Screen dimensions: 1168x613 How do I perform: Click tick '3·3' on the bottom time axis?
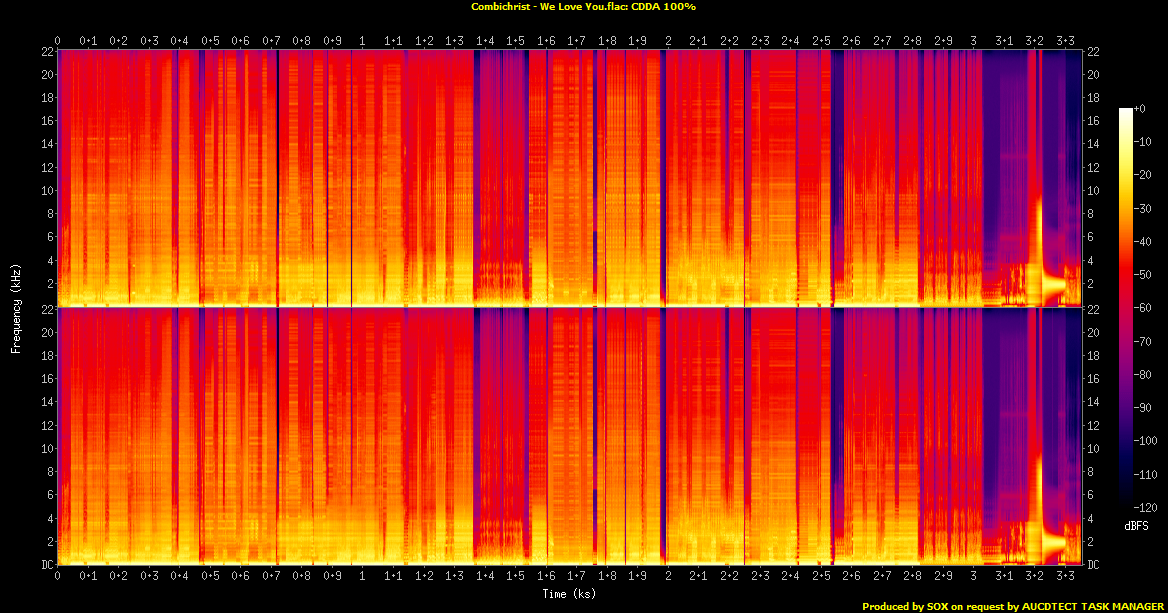tap(1065, 576)
